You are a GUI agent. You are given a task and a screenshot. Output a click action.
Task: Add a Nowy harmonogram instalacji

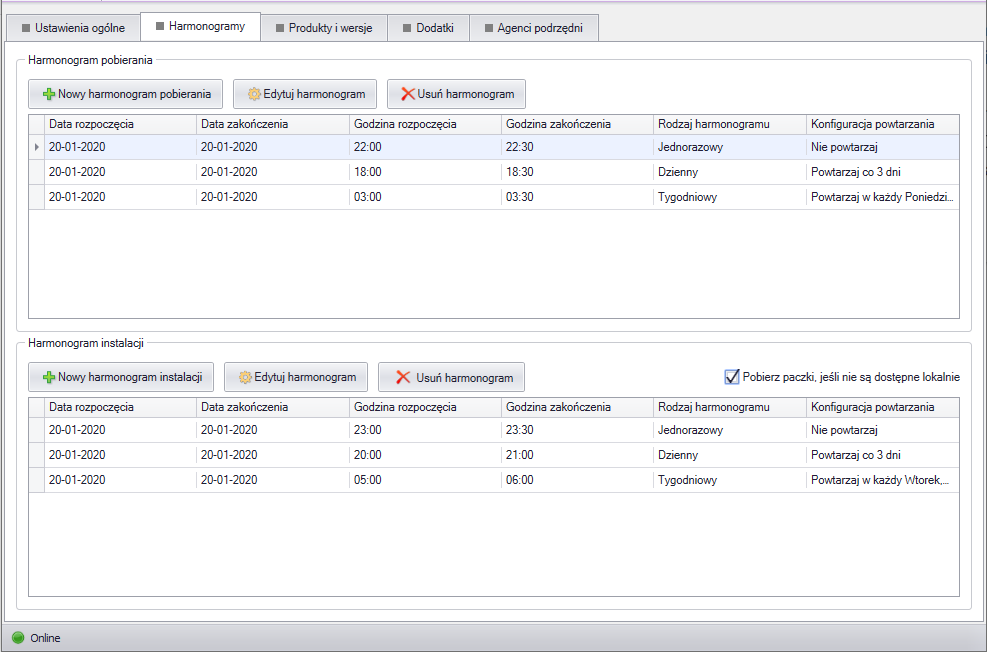click(x=121, y=378)
